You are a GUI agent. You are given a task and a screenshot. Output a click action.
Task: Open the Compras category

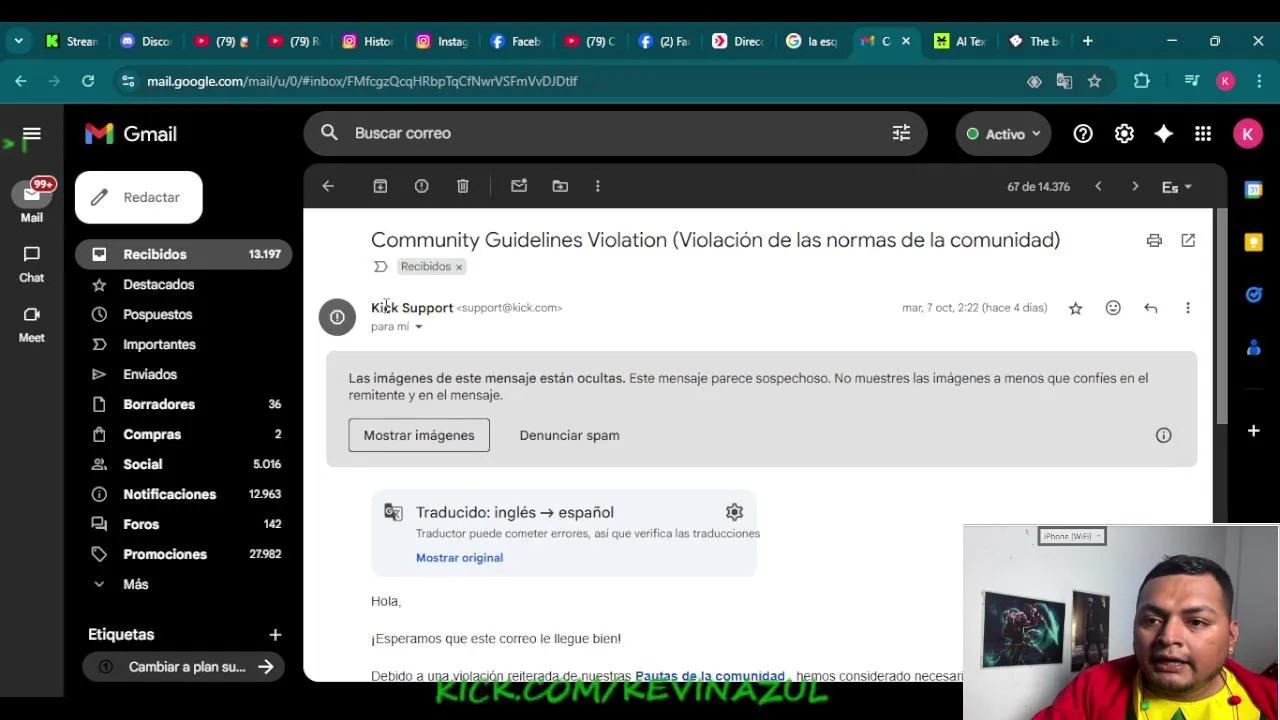(x=184, y=434)
